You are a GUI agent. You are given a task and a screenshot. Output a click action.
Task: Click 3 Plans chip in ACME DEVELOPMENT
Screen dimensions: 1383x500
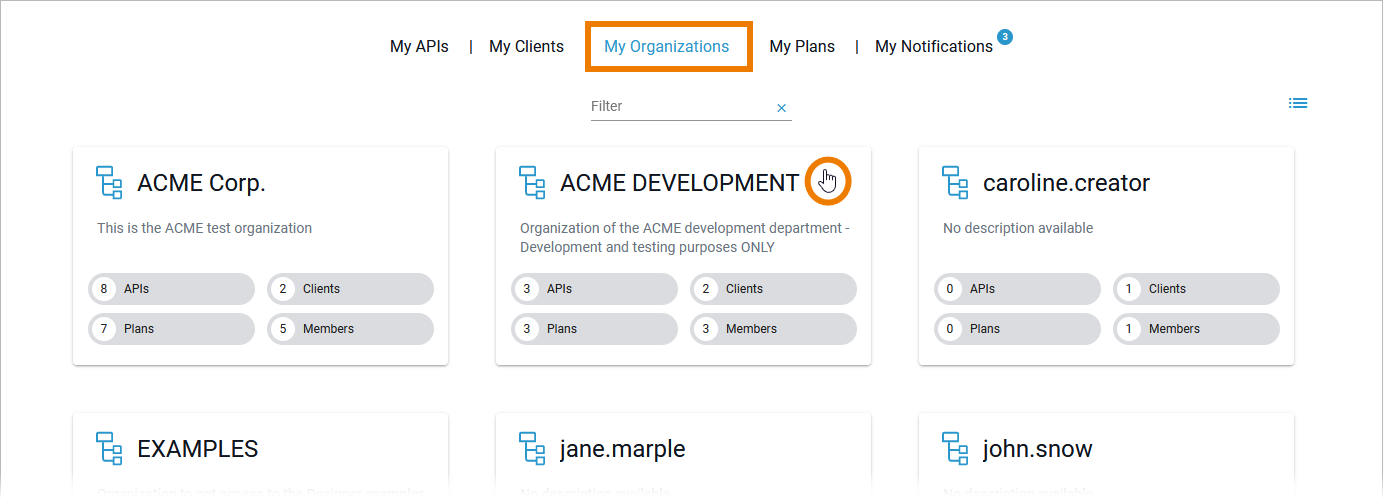(594, 329)
